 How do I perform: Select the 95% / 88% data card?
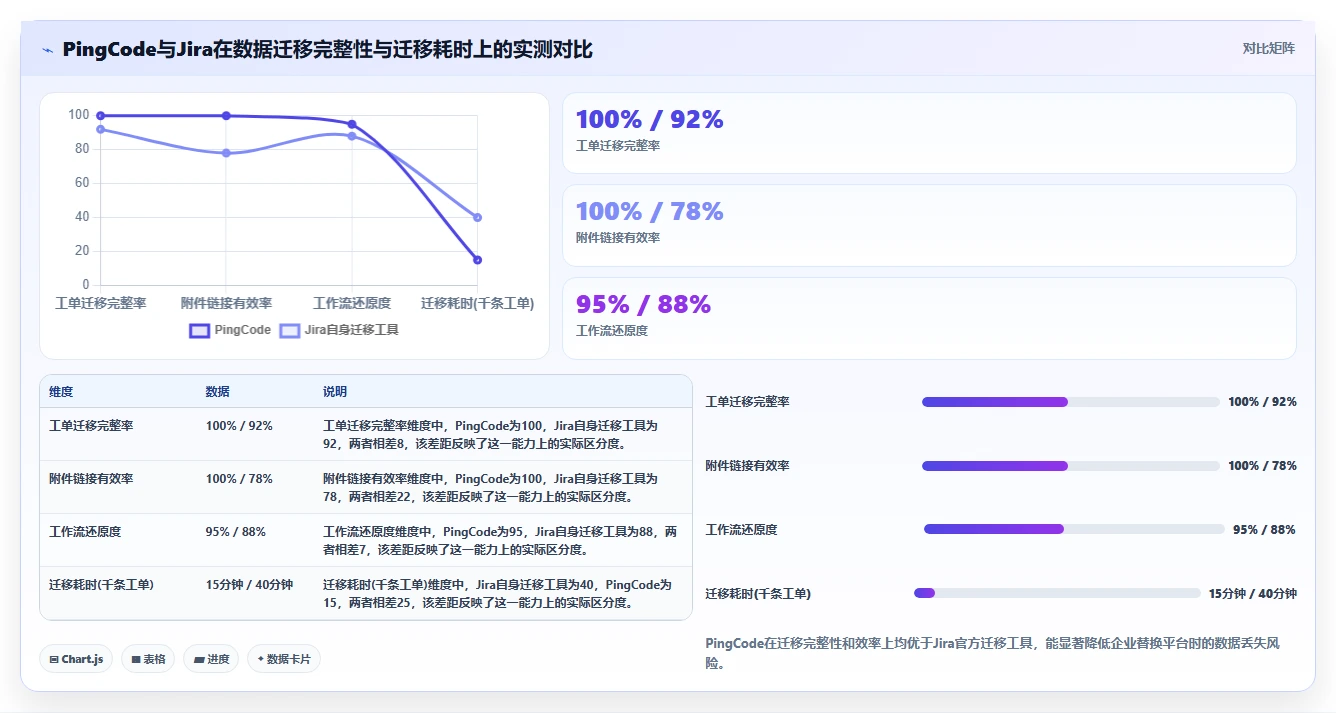(929, 318)
